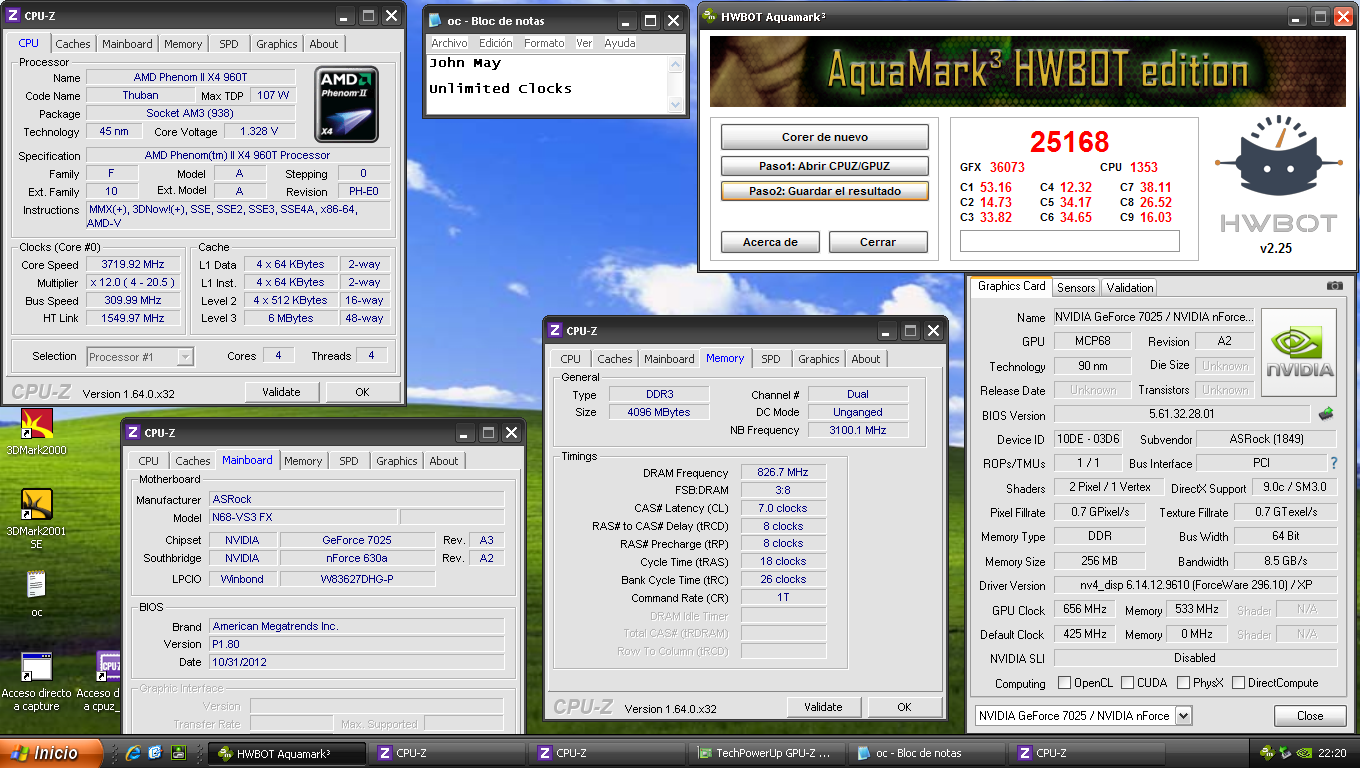Click 'Paso1: Abrir CPUZ/GPUZ' button

tap(824, 166)
